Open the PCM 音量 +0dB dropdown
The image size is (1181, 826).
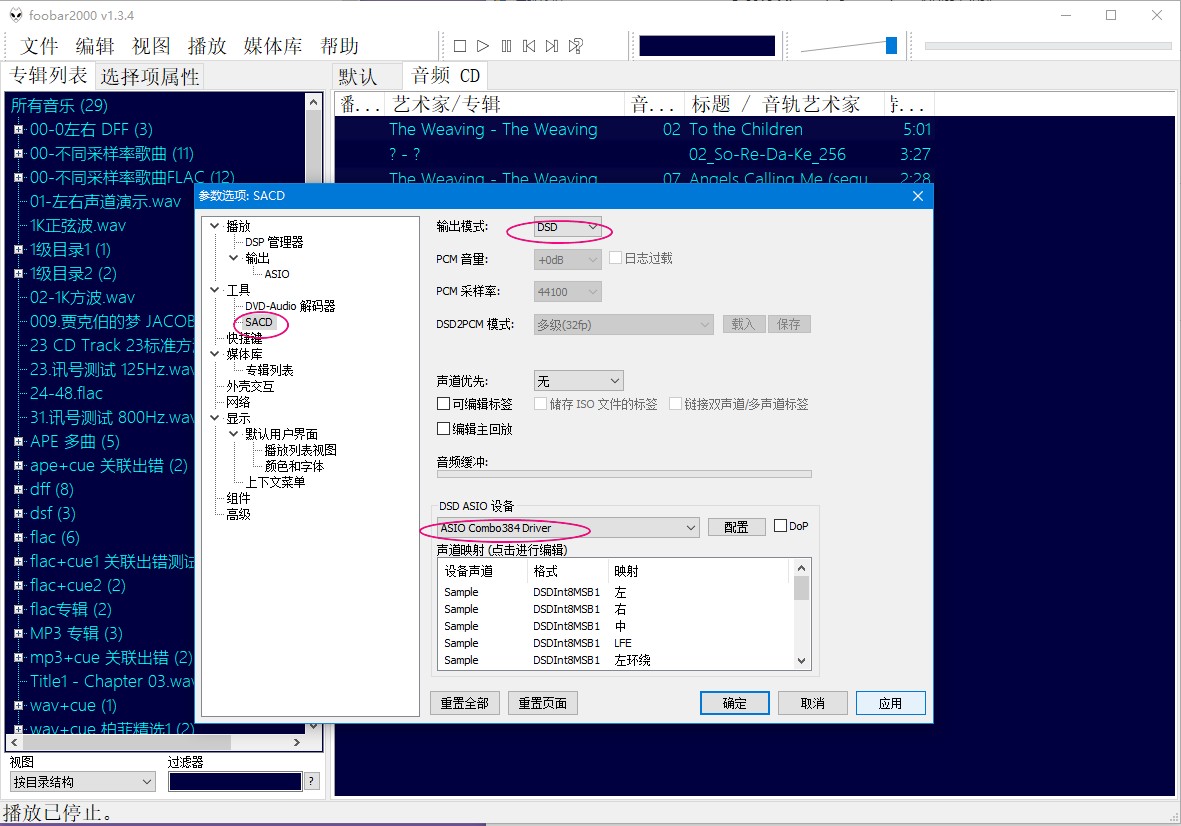click(x=567, y=260)
